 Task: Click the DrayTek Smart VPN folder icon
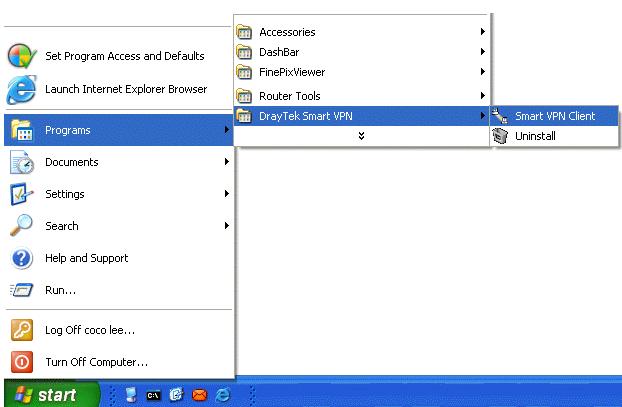pyautogui.click(x=243, y=116)
